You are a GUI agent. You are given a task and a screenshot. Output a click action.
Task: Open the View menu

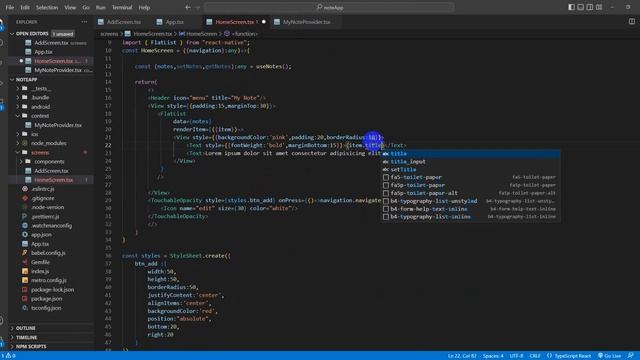[x=70, y=7]
